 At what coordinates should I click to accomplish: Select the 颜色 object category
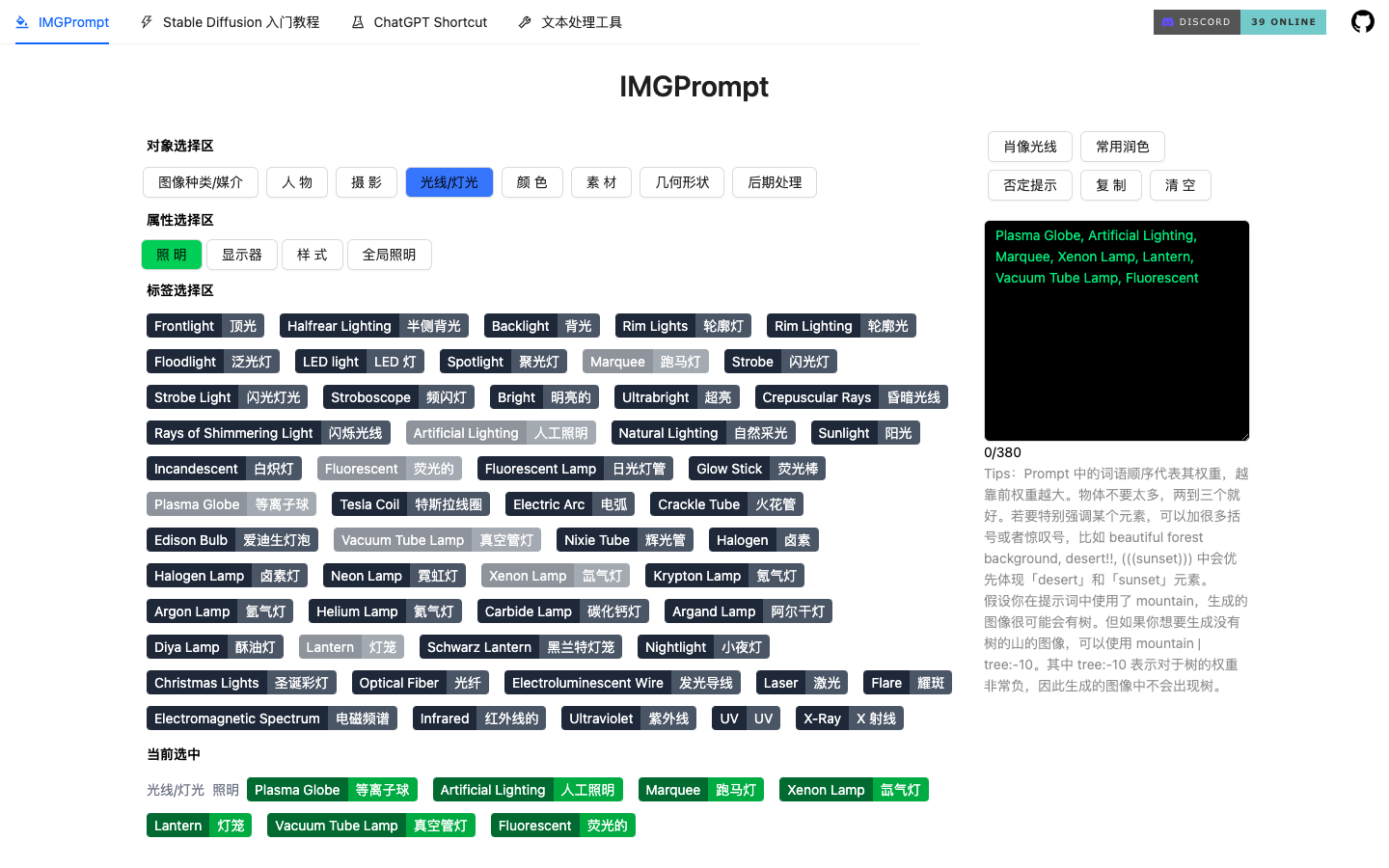coord(532,182)
